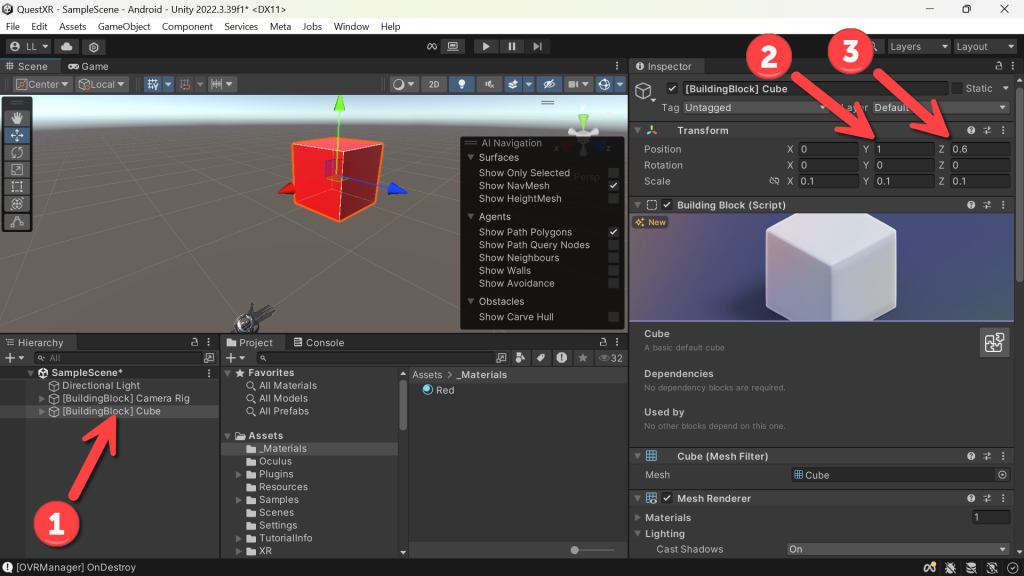Screen dimensions: 1024x576
Task: Toggle scene lighting bulb icon
Action: 462,84
